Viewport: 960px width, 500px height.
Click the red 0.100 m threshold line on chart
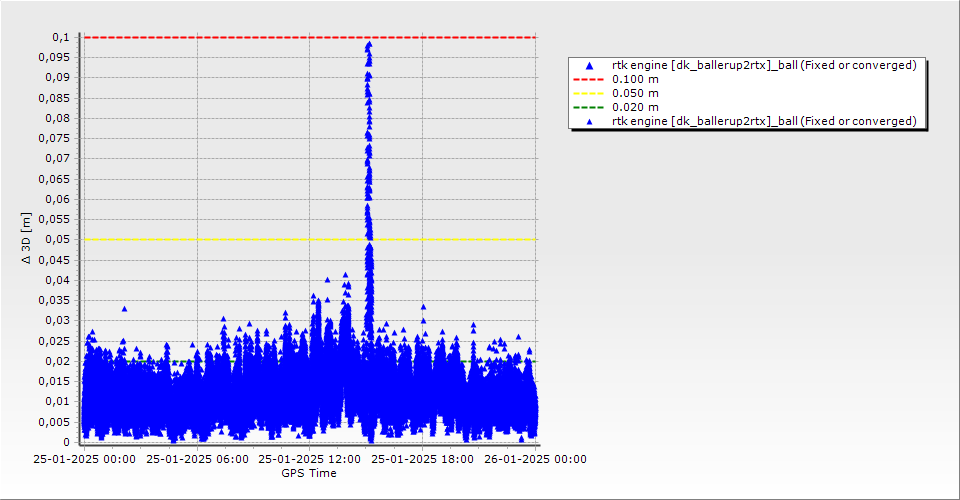pos(310,37)
